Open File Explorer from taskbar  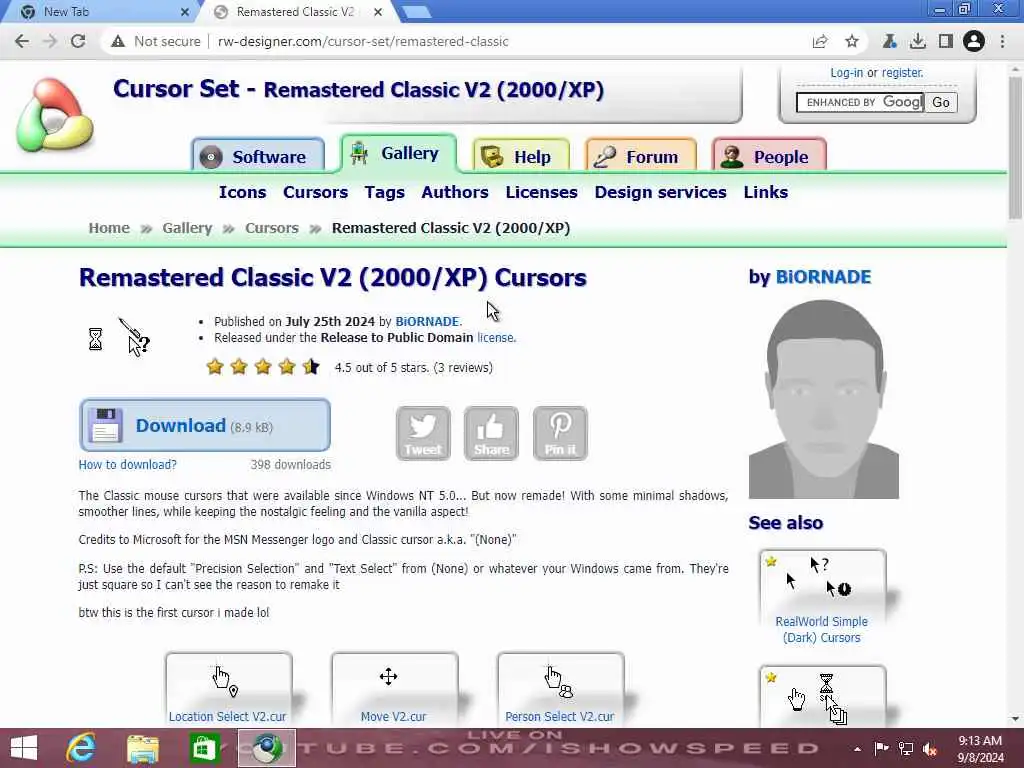click(x=143, y=748)
